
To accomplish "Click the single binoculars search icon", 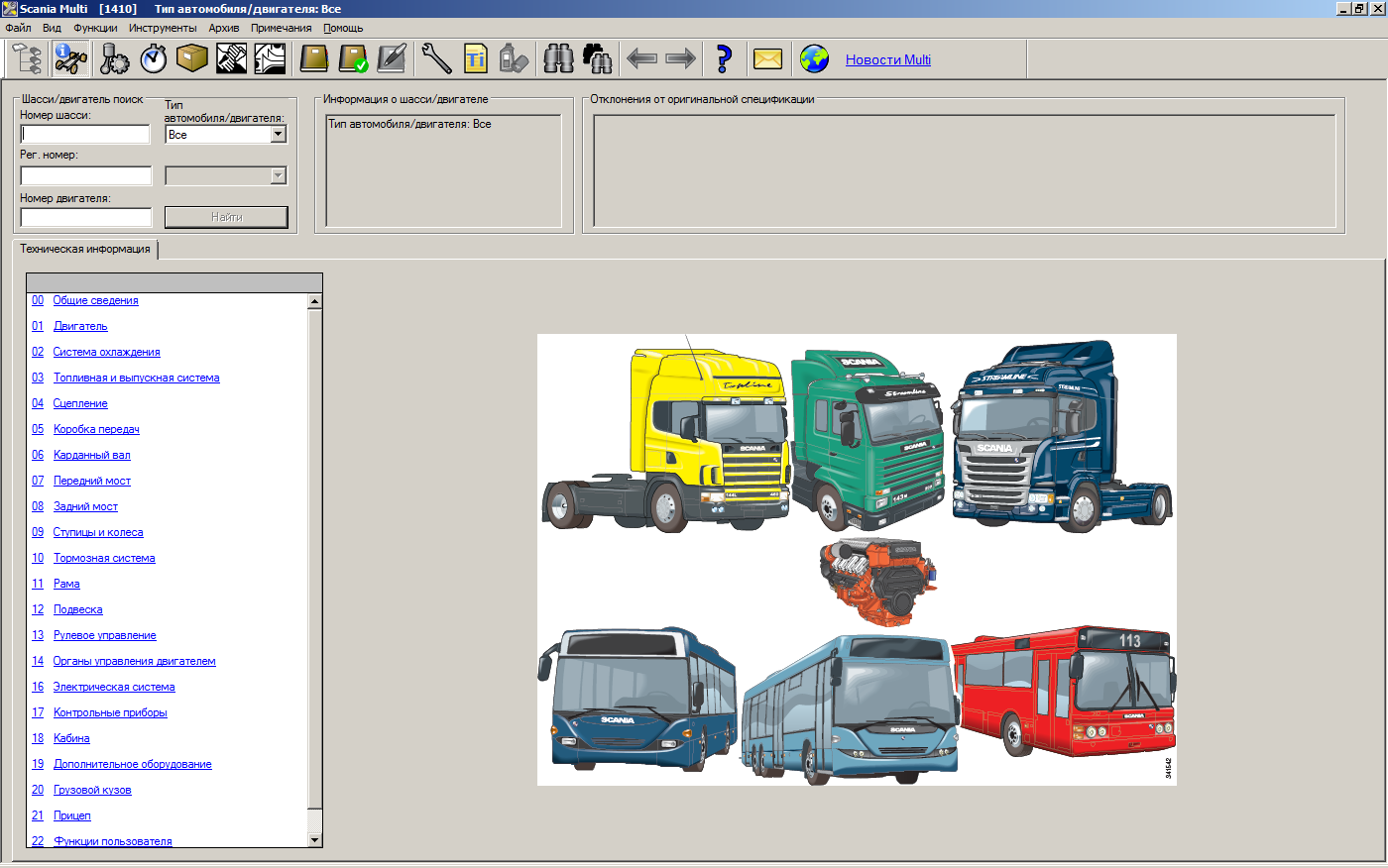I will [558, 59].
